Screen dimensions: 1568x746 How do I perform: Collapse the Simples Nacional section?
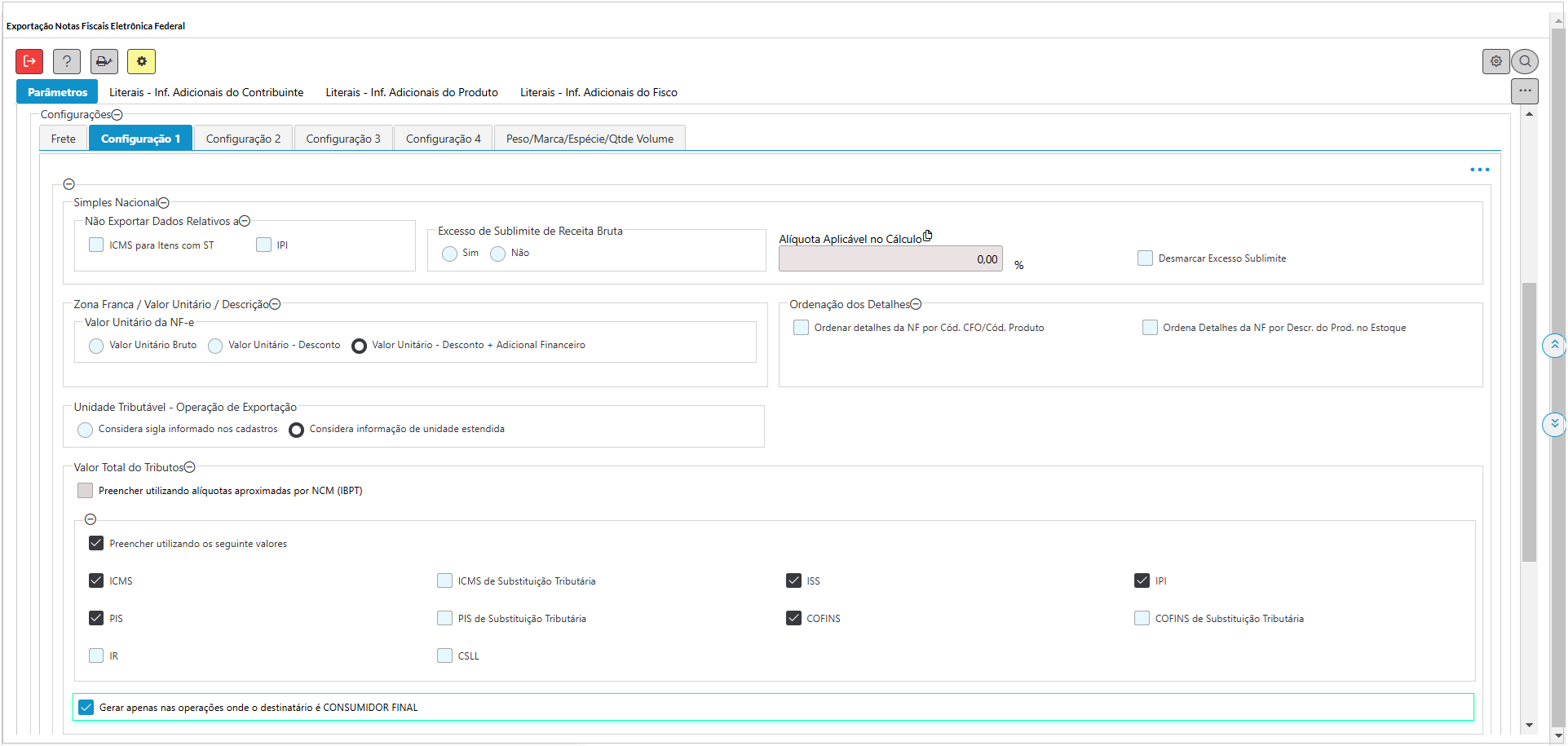pyautogui.click(x=164, y=203)
